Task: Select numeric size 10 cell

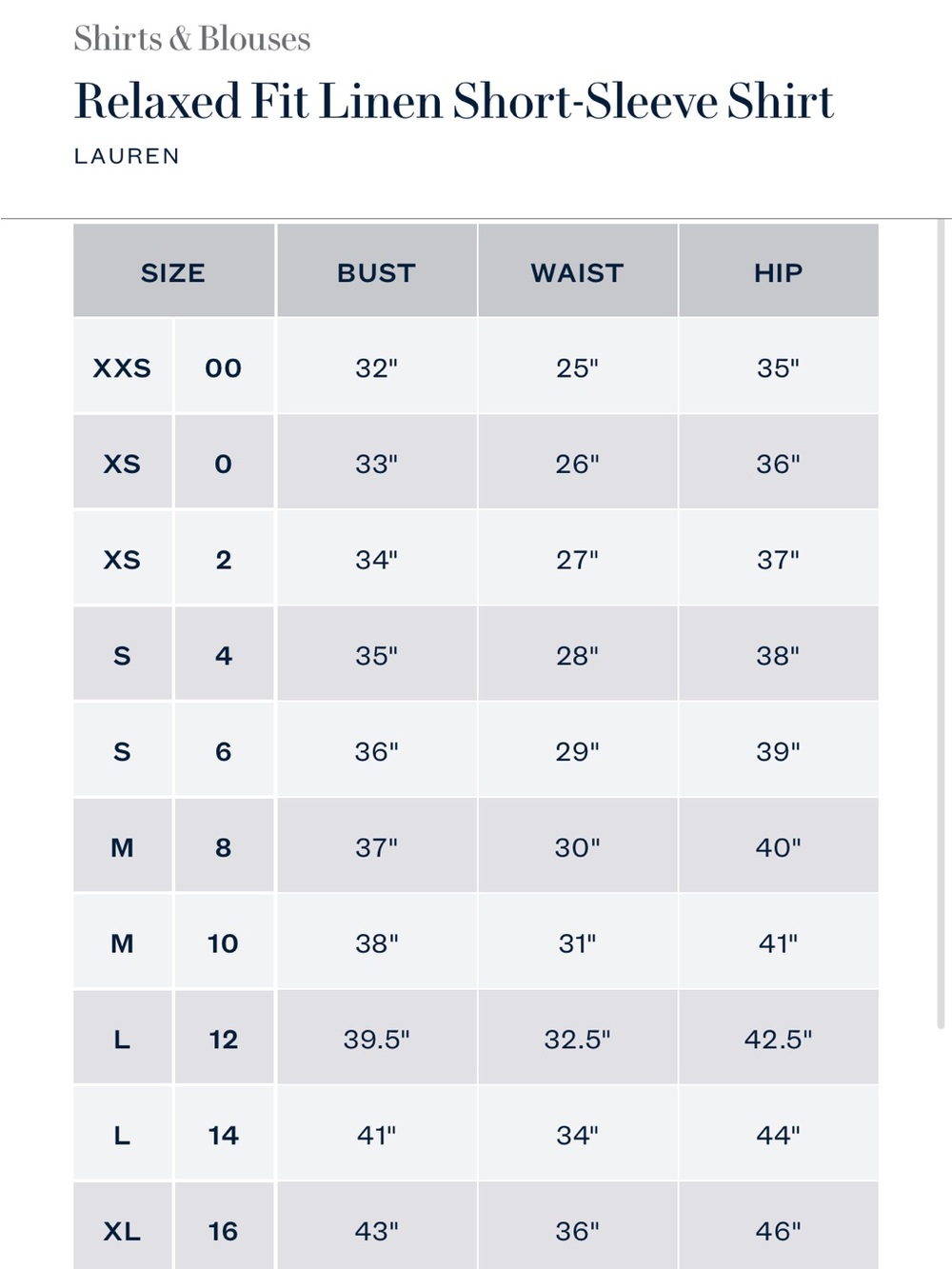Action: (x=224, y=942)
